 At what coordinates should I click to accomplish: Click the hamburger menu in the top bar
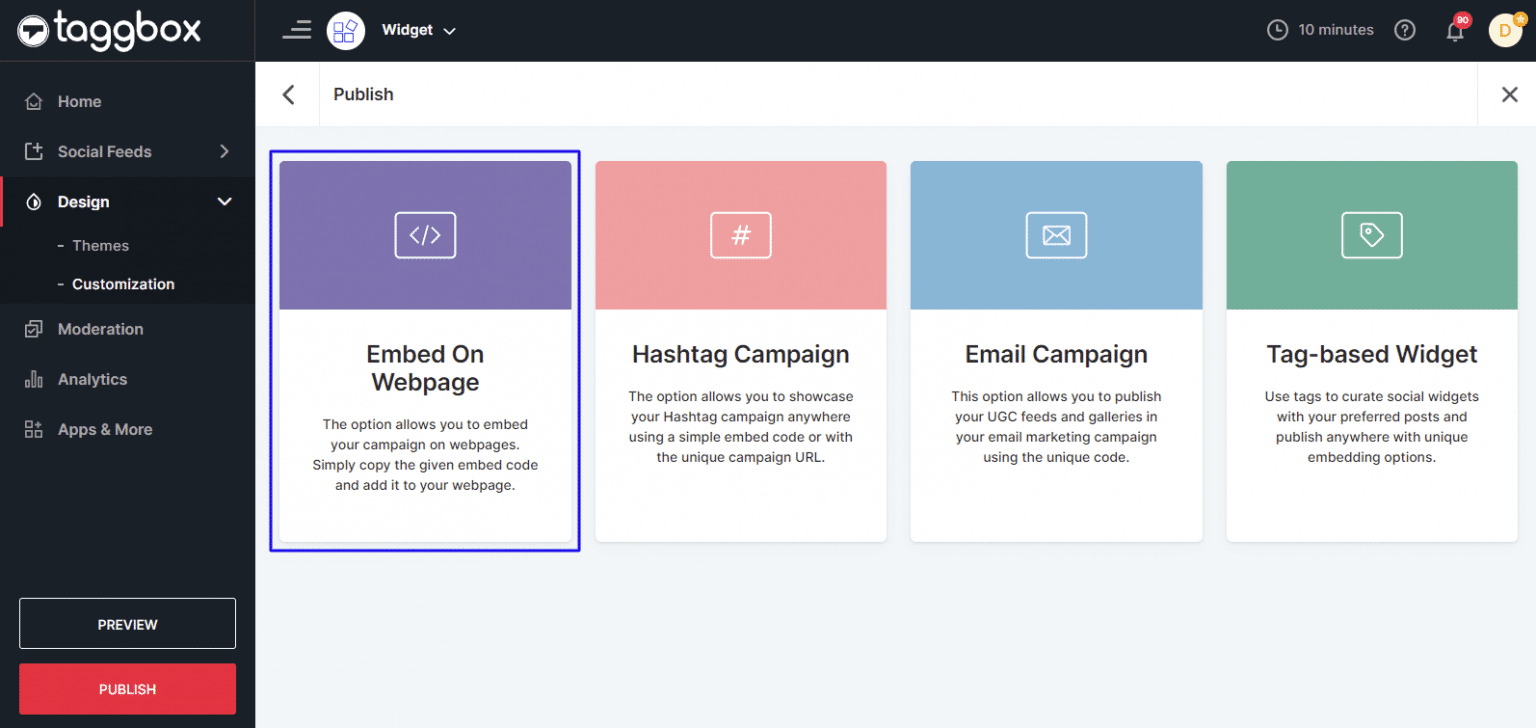pos(297,30)
